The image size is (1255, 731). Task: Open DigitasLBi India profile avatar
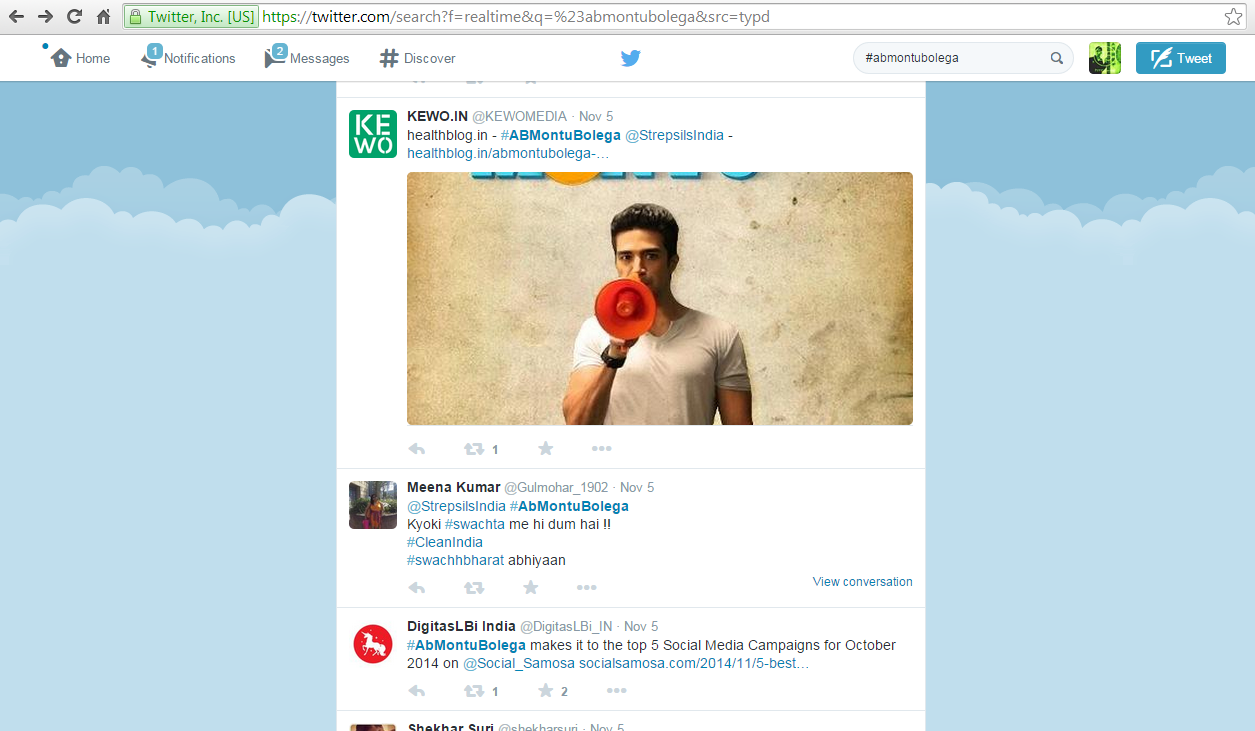pos(373,644)
